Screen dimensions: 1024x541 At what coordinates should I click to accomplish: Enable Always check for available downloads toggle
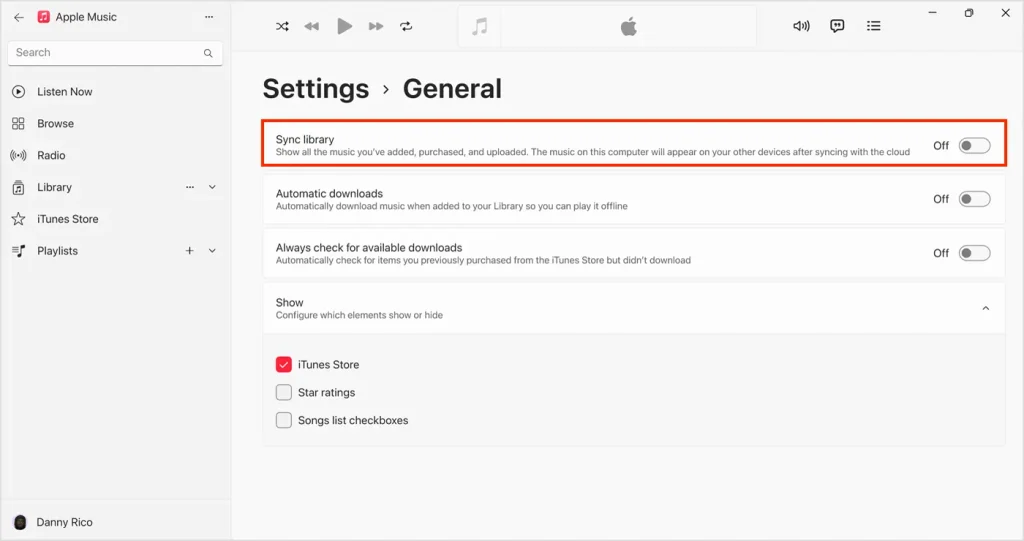974,253
